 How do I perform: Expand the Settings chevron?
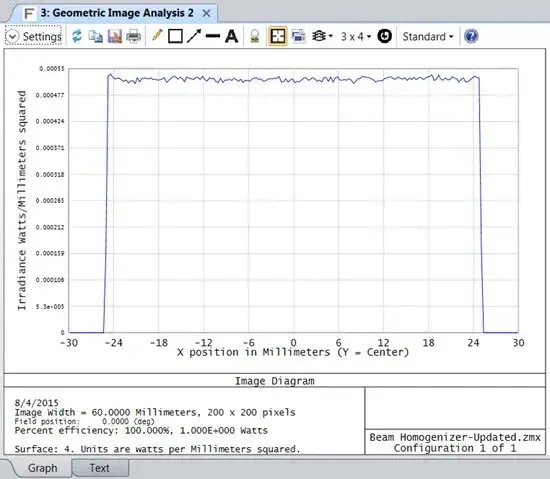(x=12, y=36)
